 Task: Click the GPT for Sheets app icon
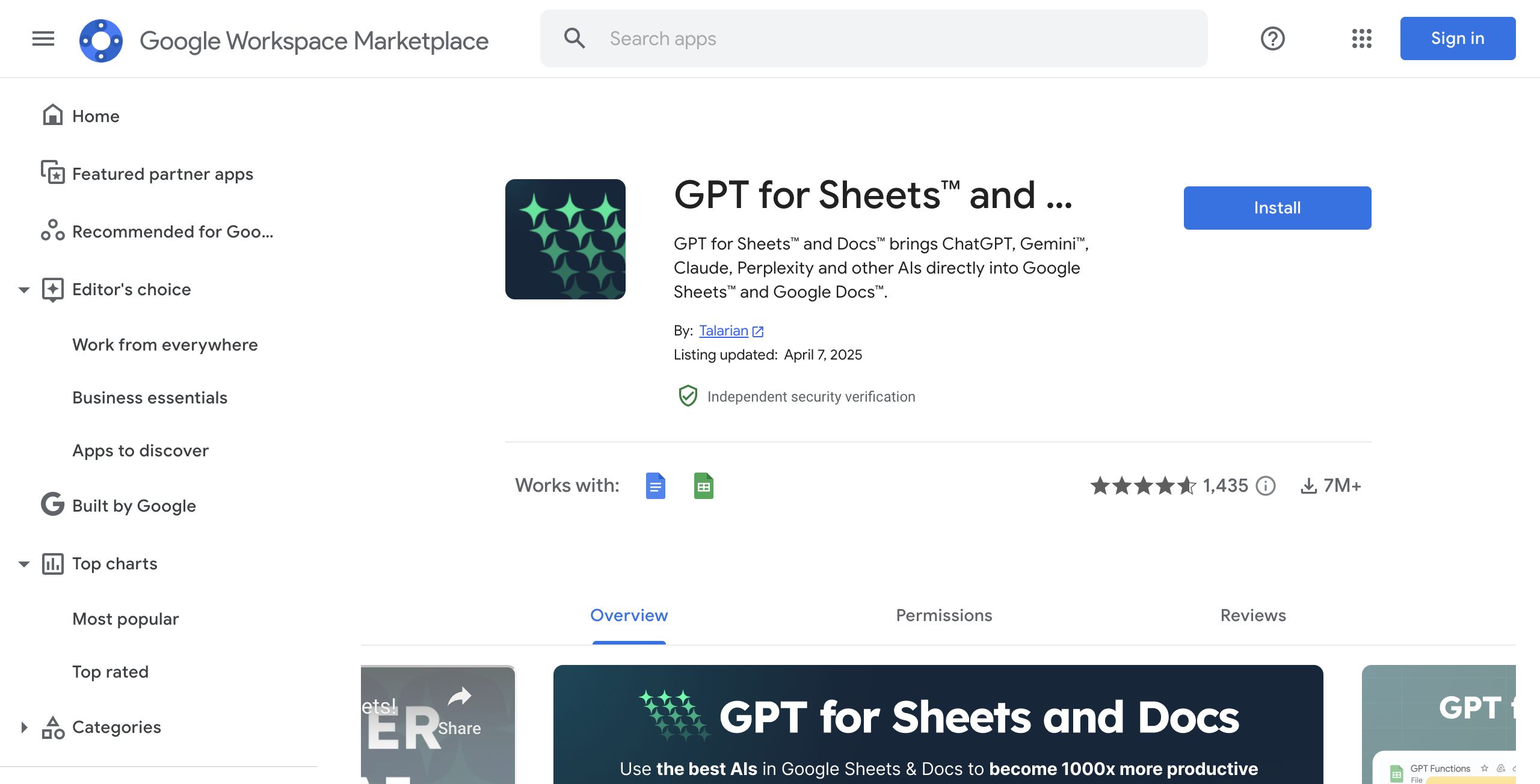click(565, 239)
